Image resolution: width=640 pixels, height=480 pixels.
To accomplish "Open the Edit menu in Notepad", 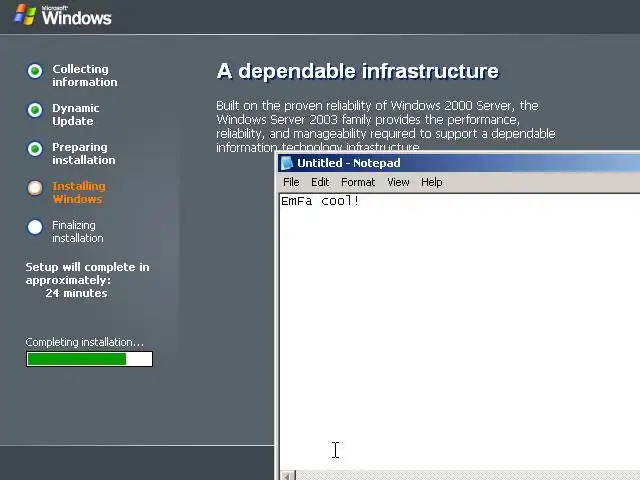I will click(x=320, y=182).
